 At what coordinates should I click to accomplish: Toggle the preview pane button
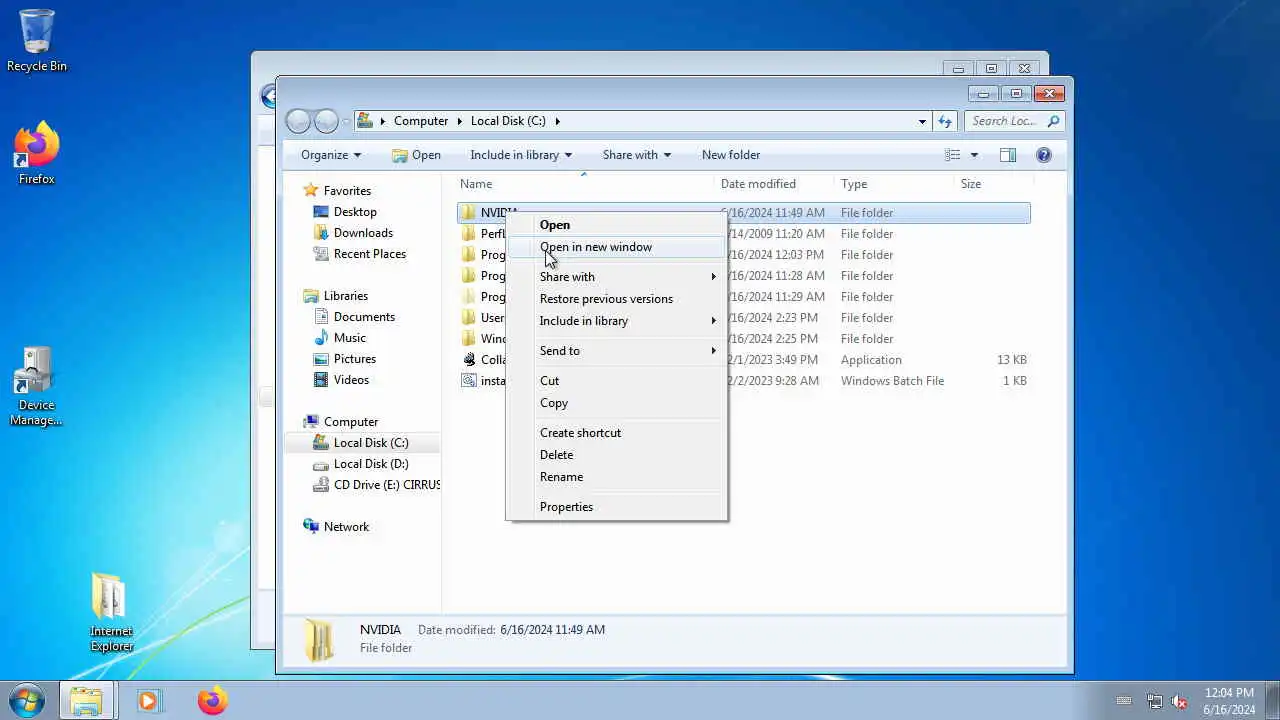point(1008,155)
